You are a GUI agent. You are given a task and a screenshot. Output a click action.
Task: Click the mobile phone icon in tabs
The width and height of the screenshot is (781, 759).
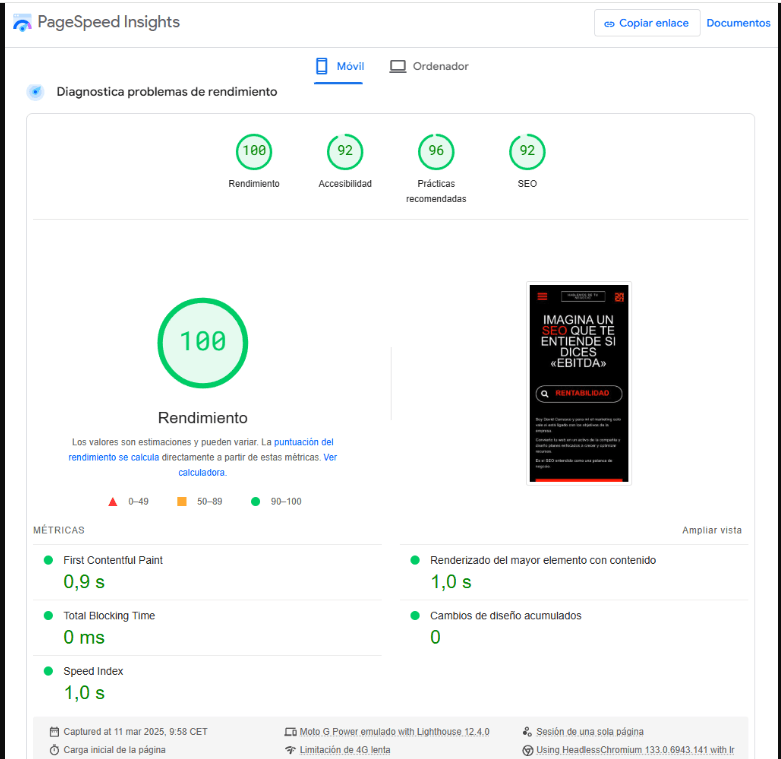coord(322,66)
